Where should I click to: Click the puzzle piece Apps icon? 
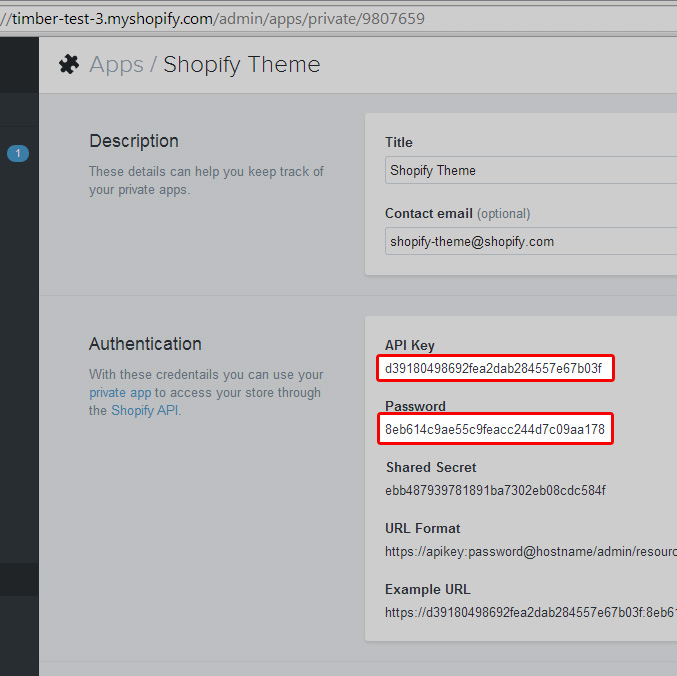coord(69,64)
